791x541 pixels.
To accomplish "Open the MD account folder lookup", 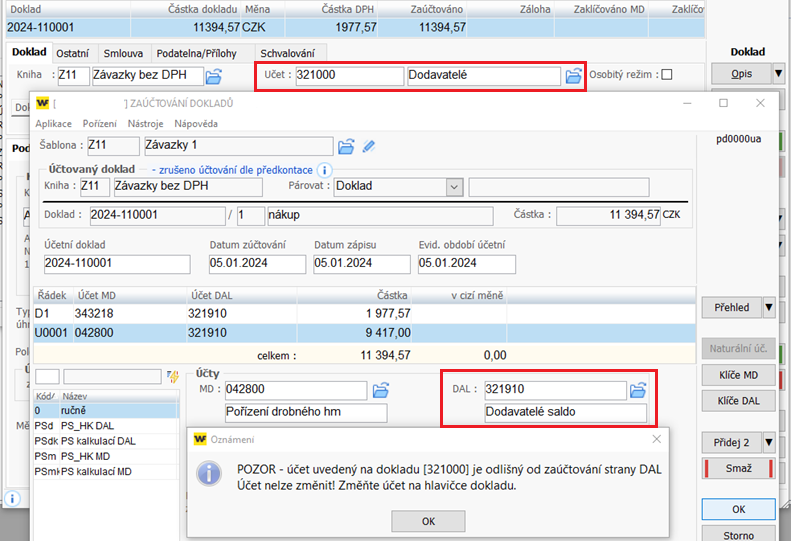I will click(381, 390).
